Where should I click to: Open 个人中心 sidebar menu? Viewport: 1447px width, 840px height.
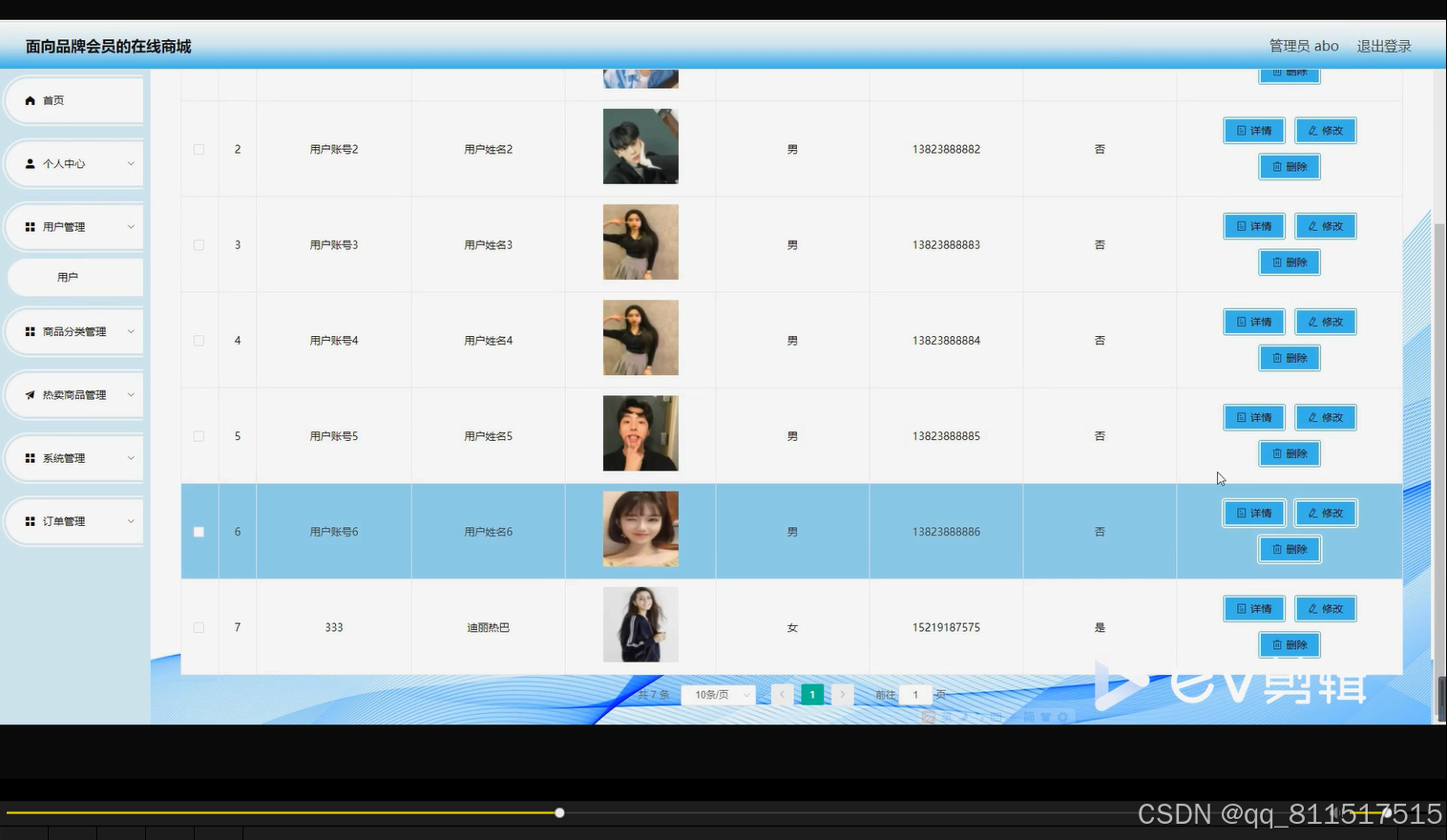coord(74,164)
